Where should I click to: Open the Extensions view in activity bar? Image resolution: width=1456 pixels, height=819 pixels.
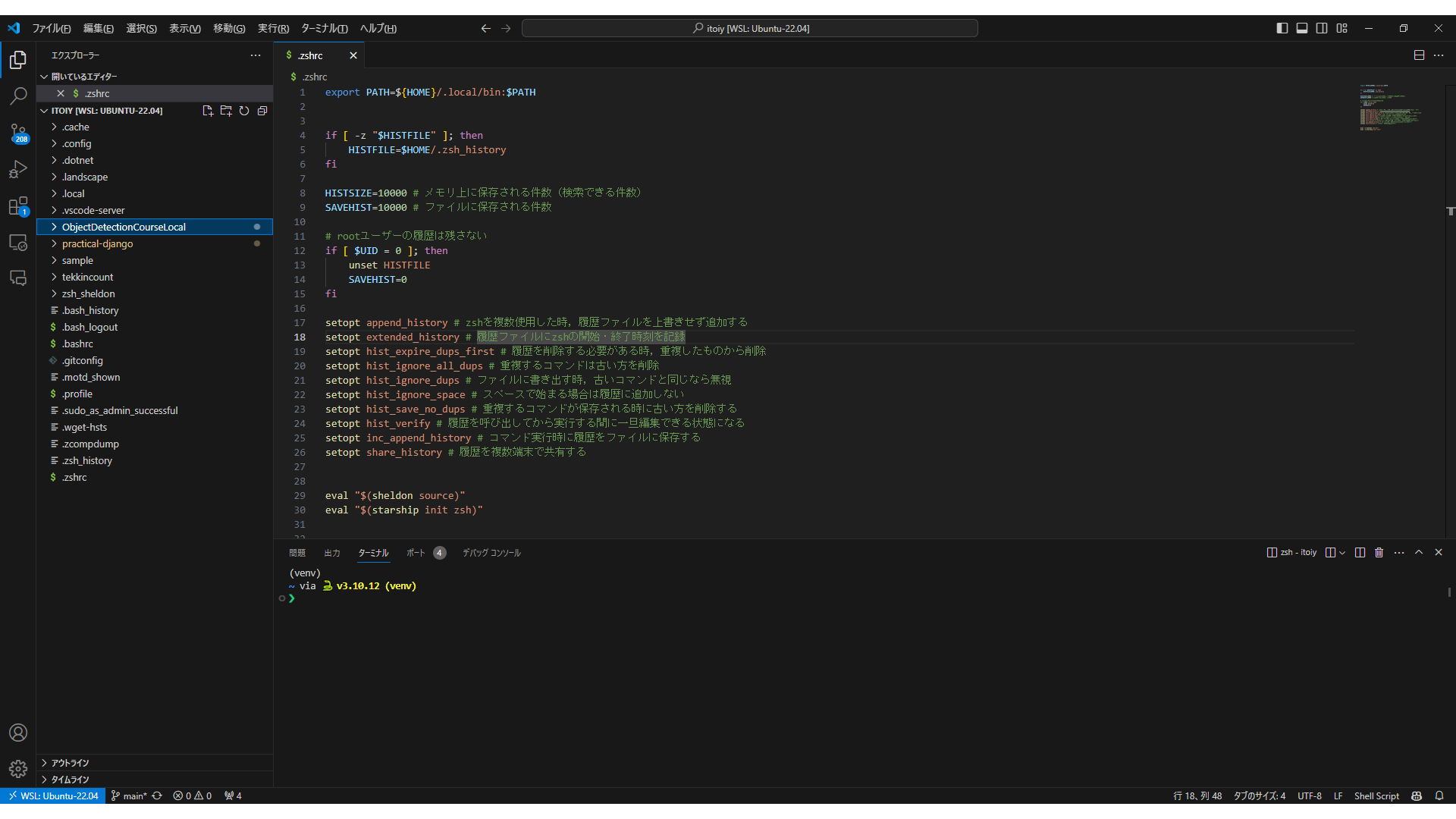[x=18, y=206]
